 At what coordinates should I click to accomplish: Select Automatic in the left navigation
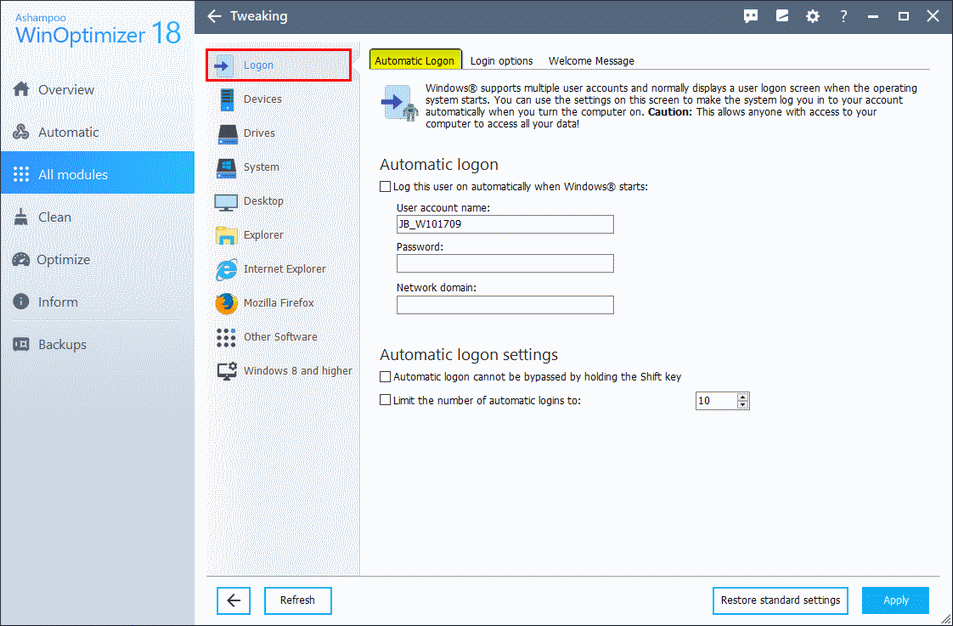[97, 132]
